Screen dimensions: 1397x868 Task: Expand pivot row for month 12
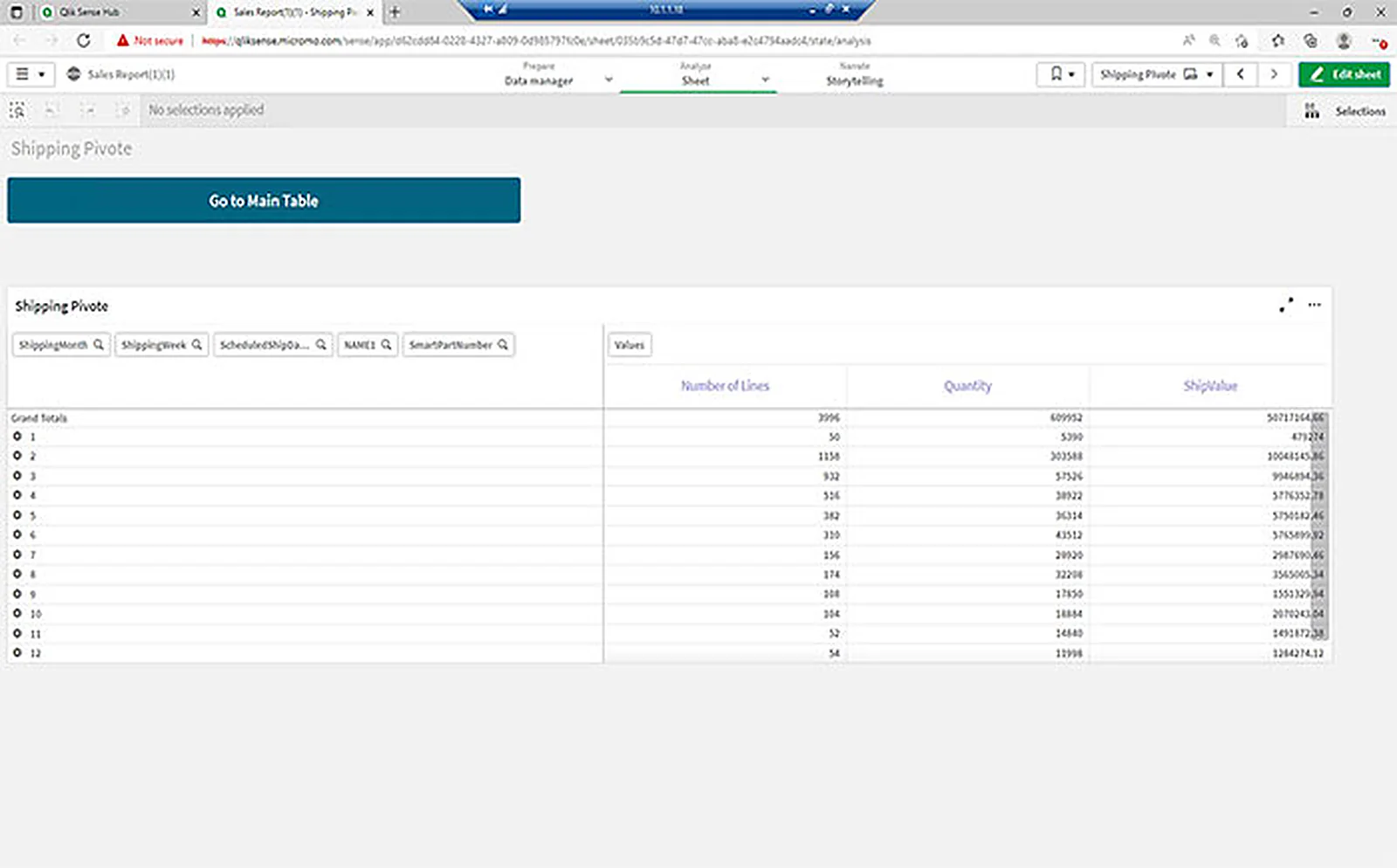(x=17, y=652)
